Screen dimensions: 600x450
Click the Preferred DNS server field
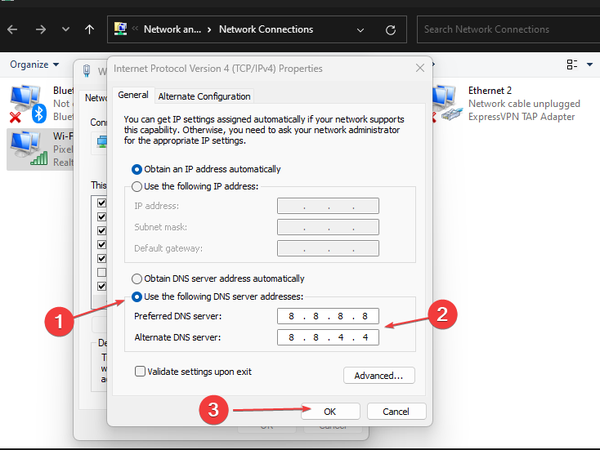[330, 317]
